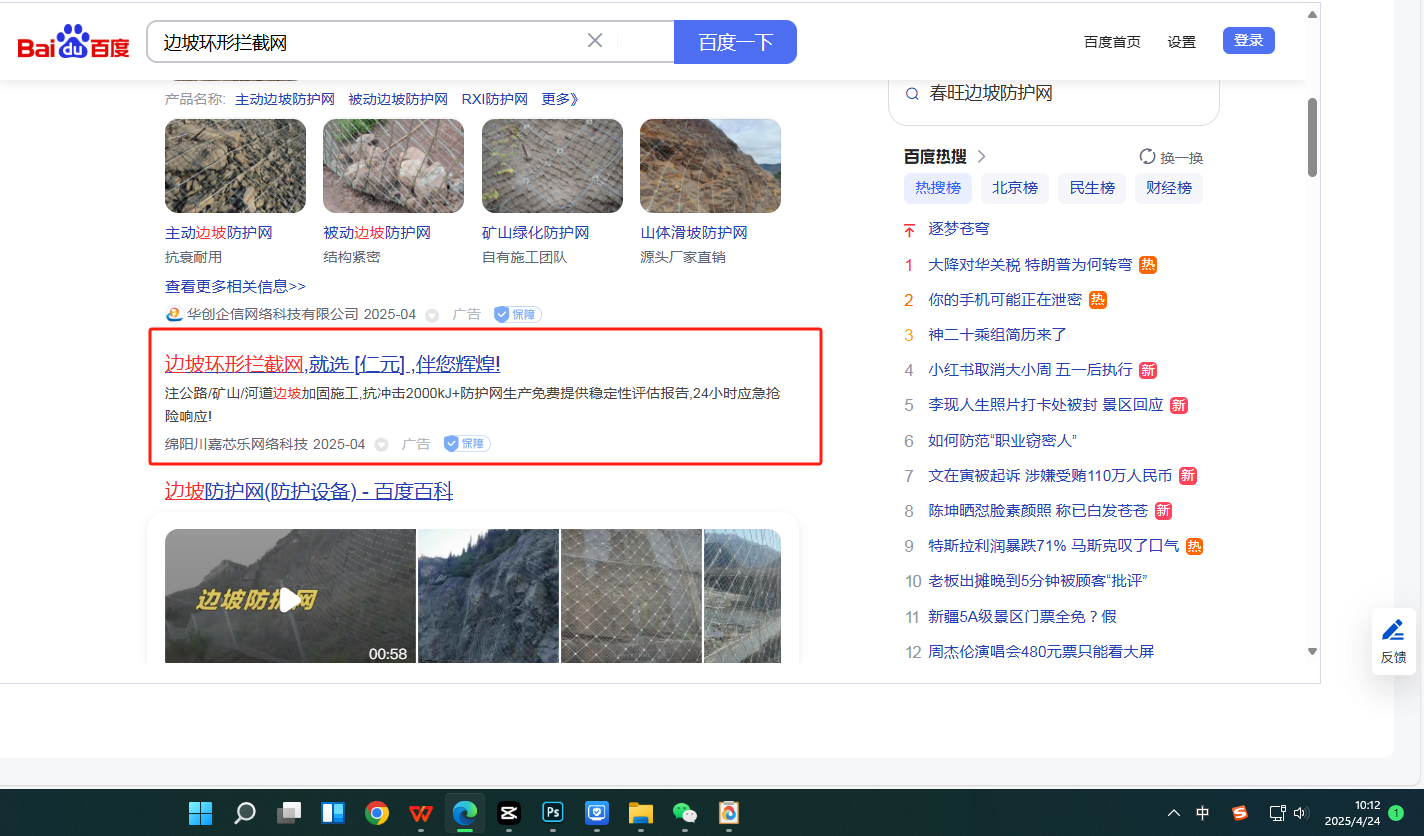Open hot search 特斯拉利润暴跌71% 马斯克叹了口气
Viewport: 1424px width, 836px height.
(x=1053, y=546)
